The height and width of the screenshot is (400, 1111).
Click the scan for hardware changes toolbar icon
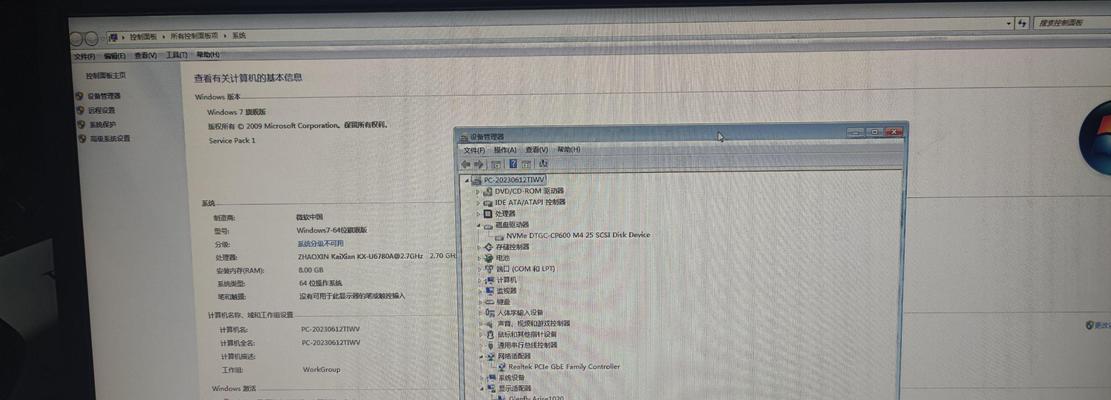543,164
